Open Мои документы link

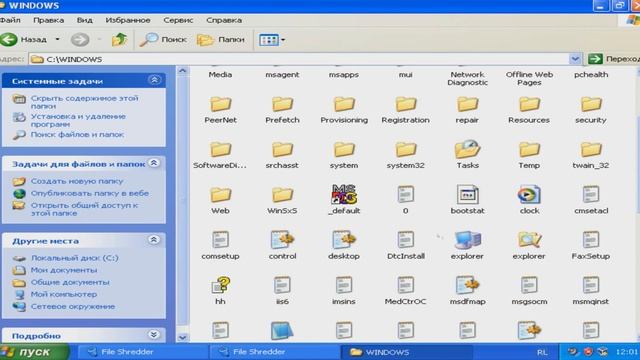[x=64, y=270]
